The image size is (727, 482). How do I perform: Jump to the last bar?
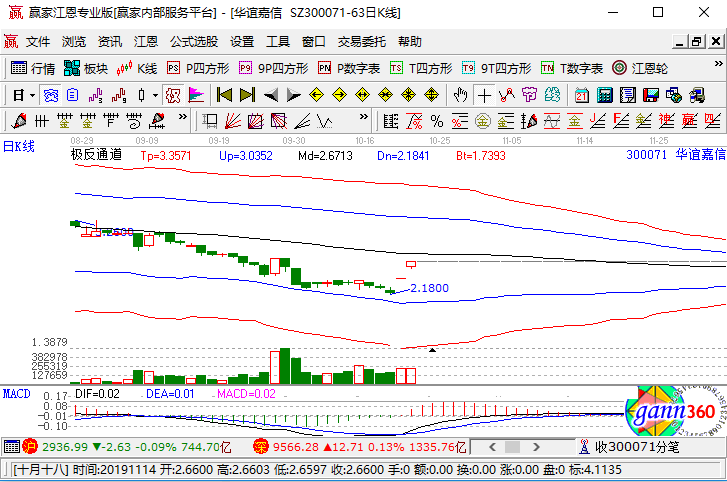tap(247, 95)
